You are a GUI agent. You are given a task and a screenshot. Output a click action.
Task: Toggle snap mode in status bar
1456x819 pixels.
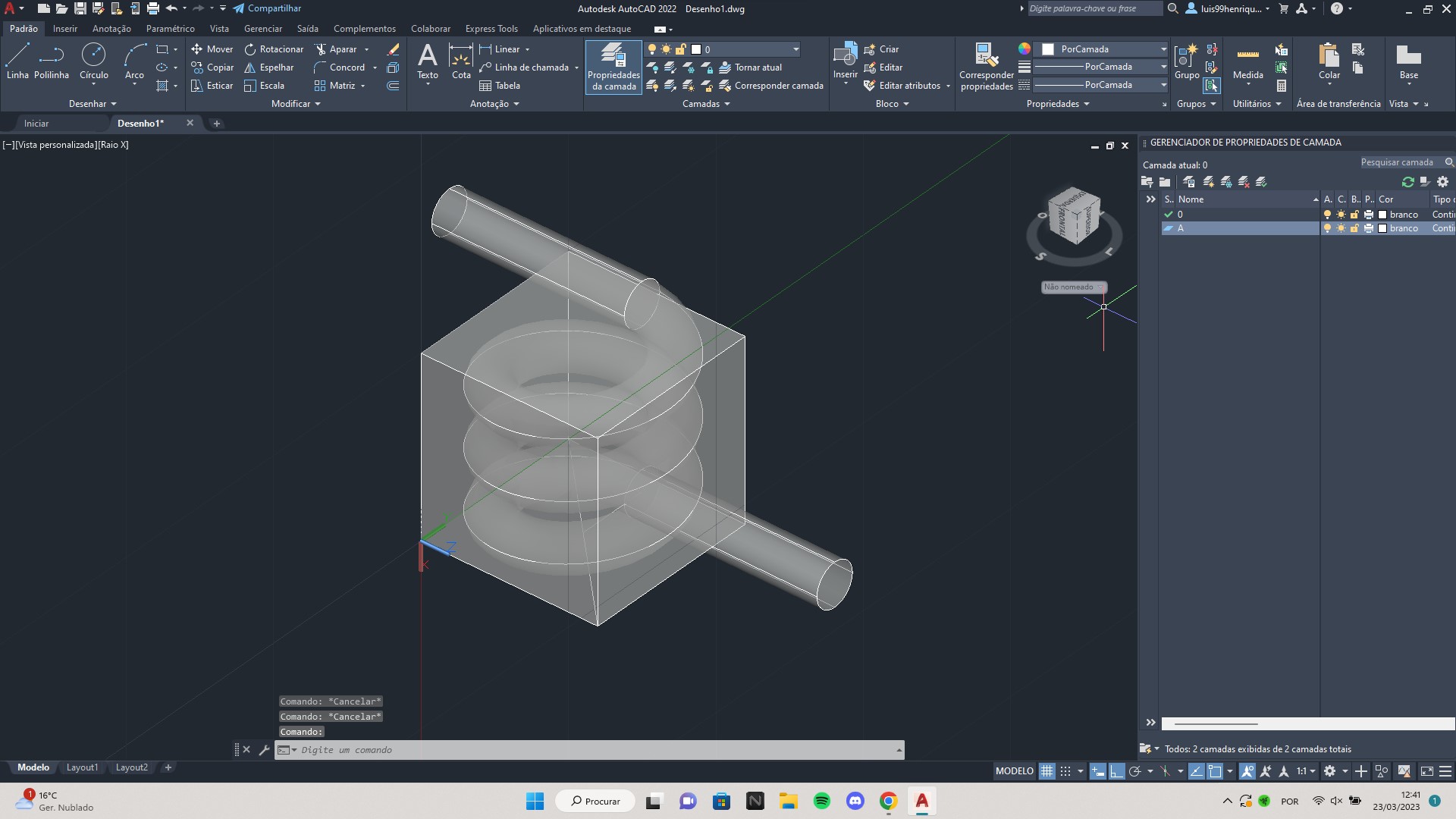[1065, 771]
